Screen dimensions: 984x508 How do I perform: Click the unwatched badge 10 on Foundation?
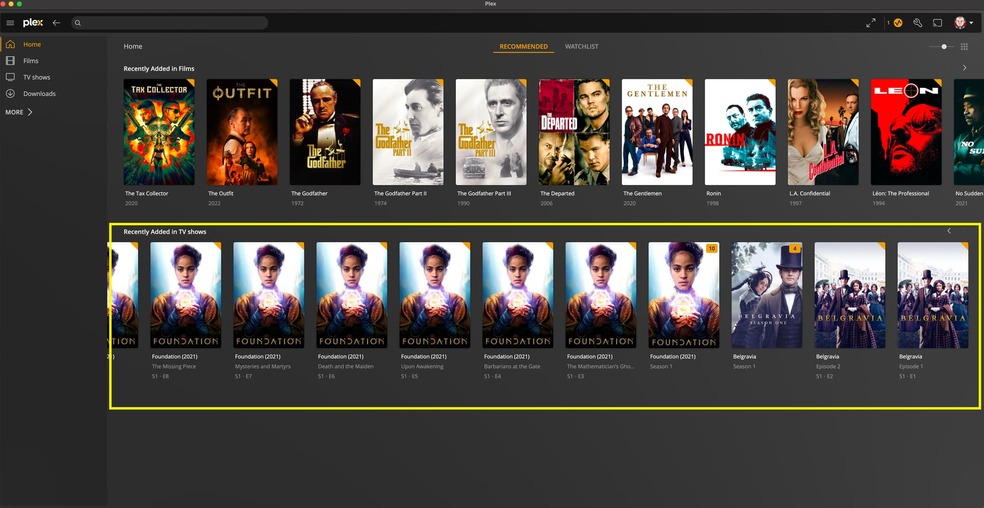click(x=711, y=249)
